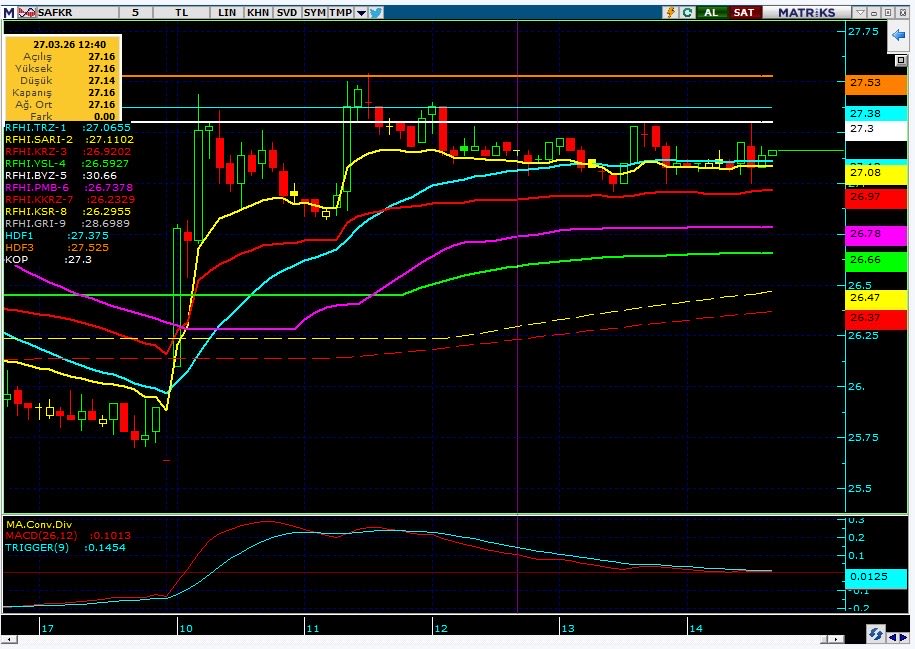Click the MATRIKS brand logo
The image size is (915, 649).
pyautogui.click(x=806, y=12)
